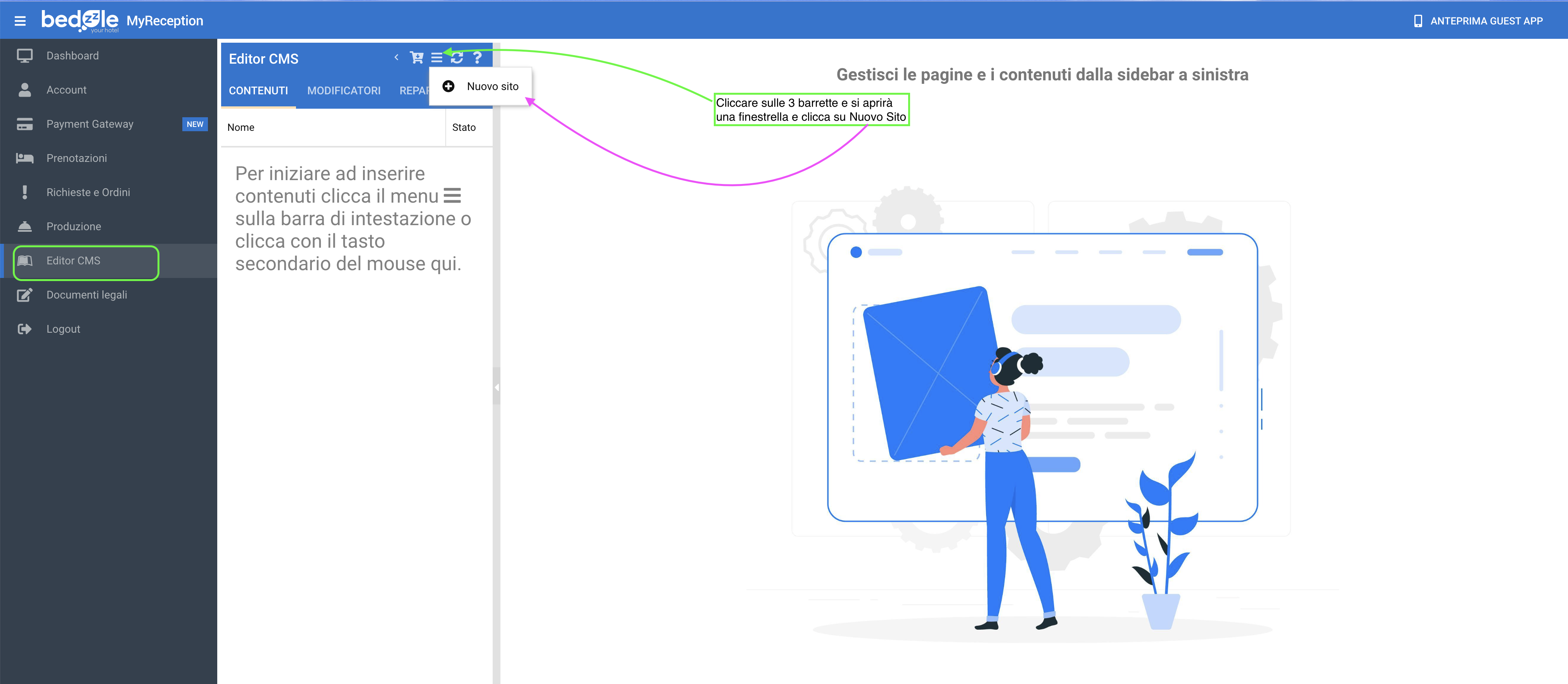
Task: Switch to the MODIFICATORI tab
Action: (343, 91)
